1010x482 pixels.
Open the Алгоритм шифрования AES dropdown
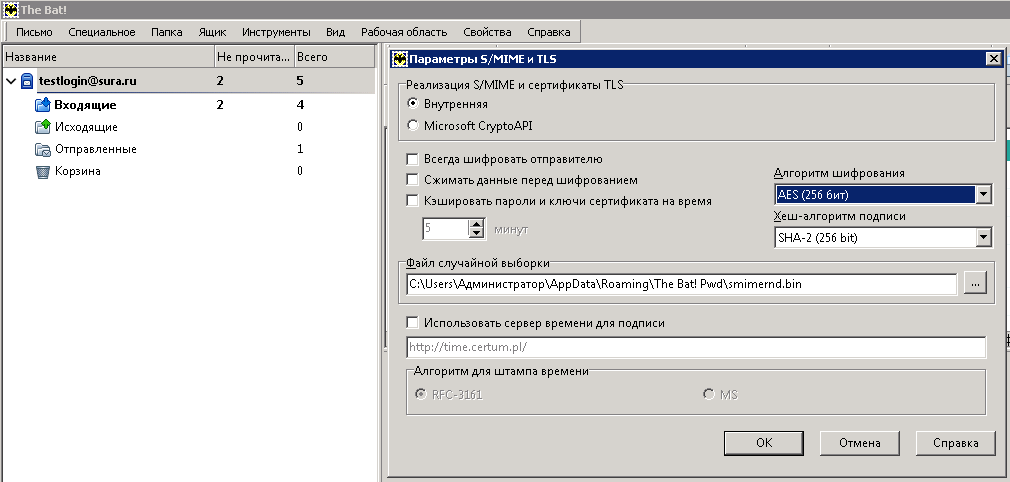coord(983,194)
